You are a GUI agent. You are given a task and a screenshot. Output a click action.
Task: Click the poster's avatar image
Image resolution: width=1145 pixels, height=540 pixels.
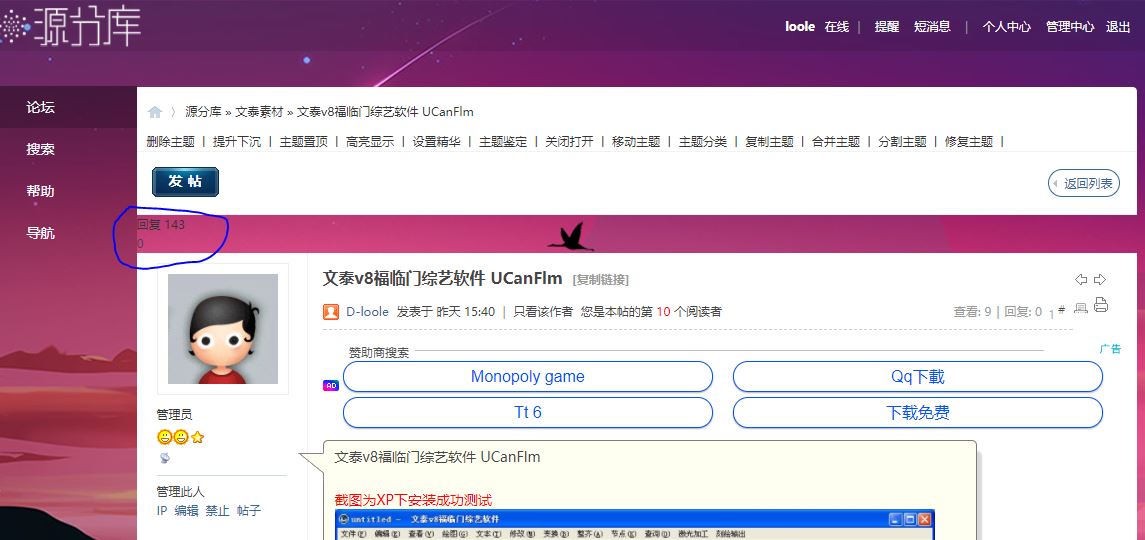[223, 329]
